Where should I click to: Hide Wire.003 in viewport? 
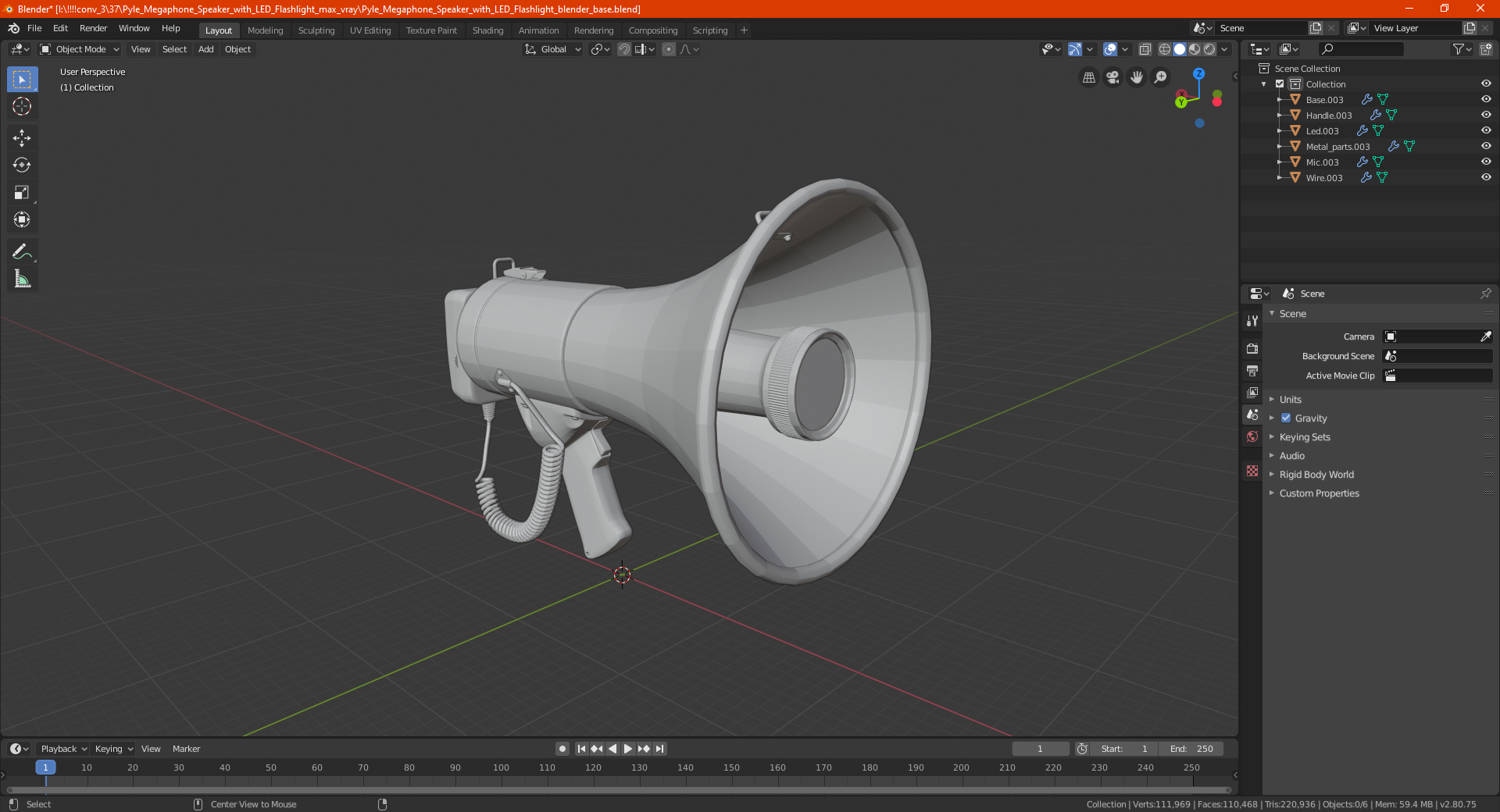(x=1486, y=177)
